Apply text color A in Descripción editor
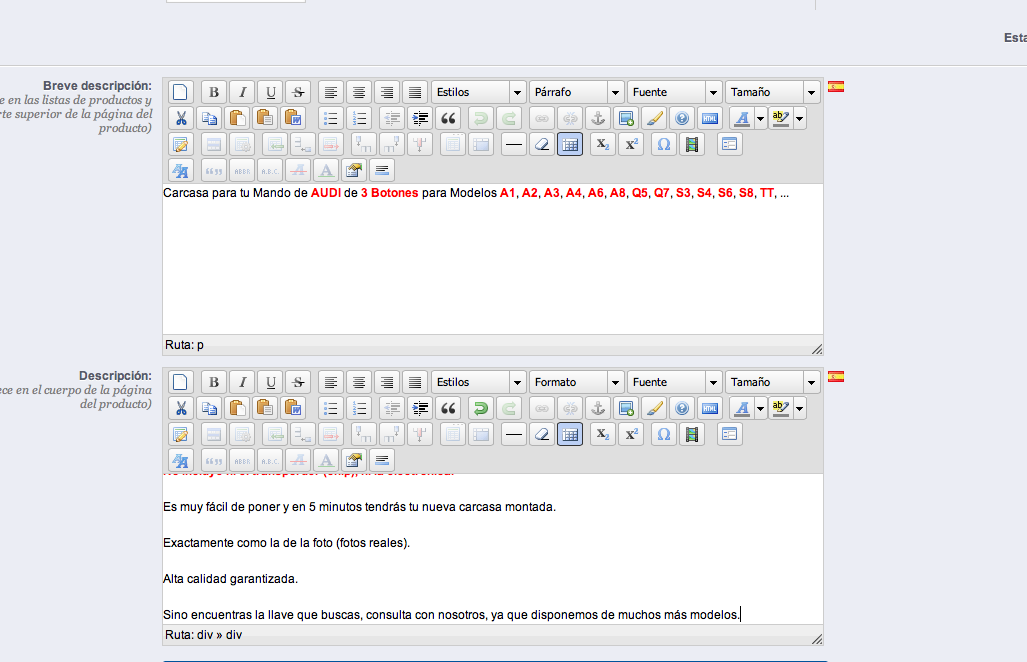This screenshot has width=1027, height=662. pyautogui.click(x=741, y=409)
